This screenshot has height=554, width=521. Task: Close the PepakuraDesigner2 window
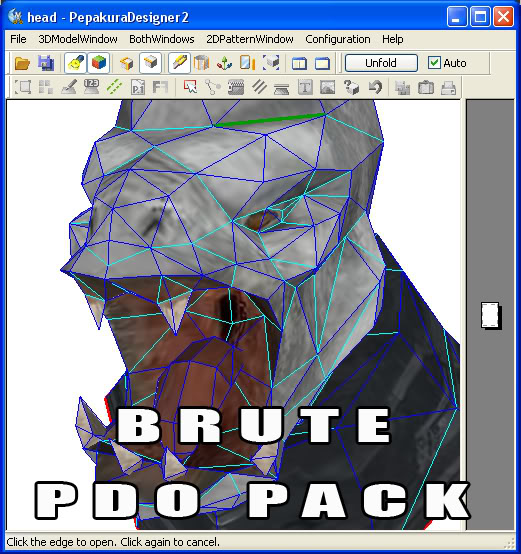(503, 17)
